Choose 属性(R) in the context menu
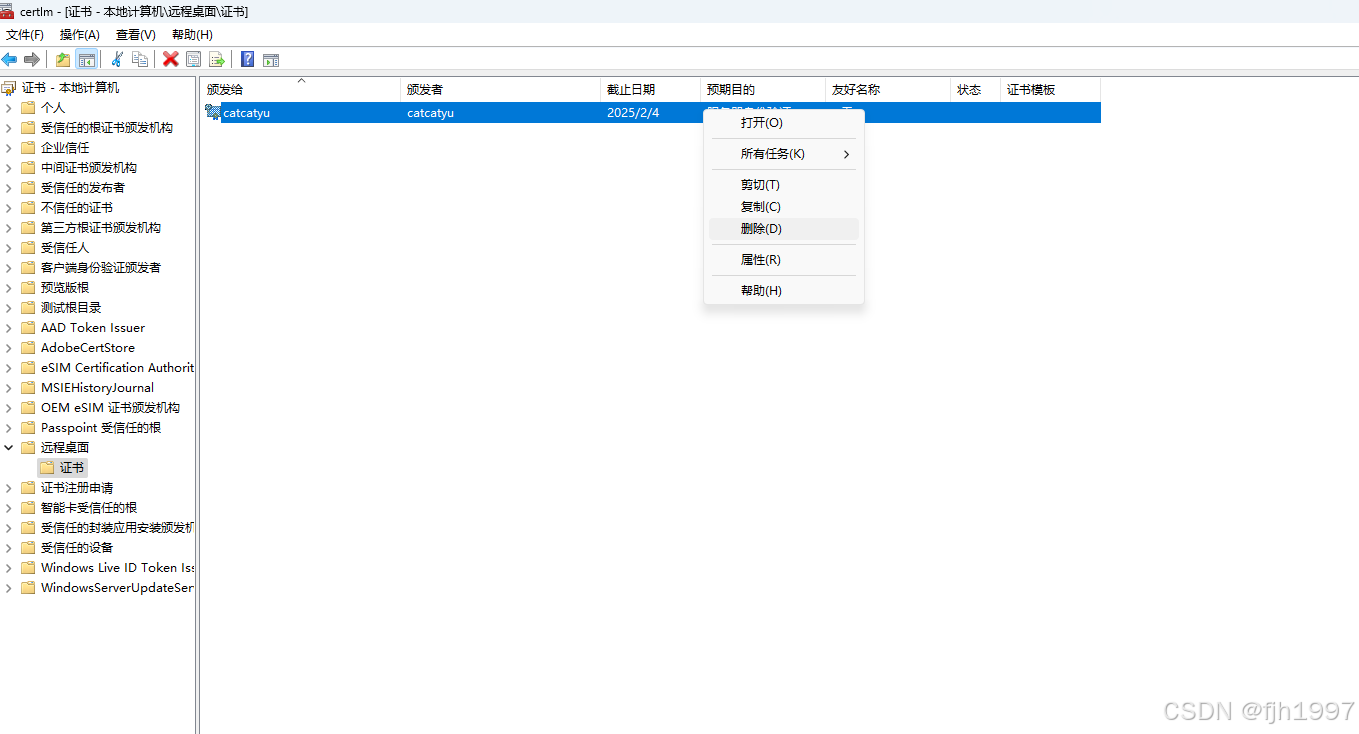1359x734 pixels. pos(784,260)
